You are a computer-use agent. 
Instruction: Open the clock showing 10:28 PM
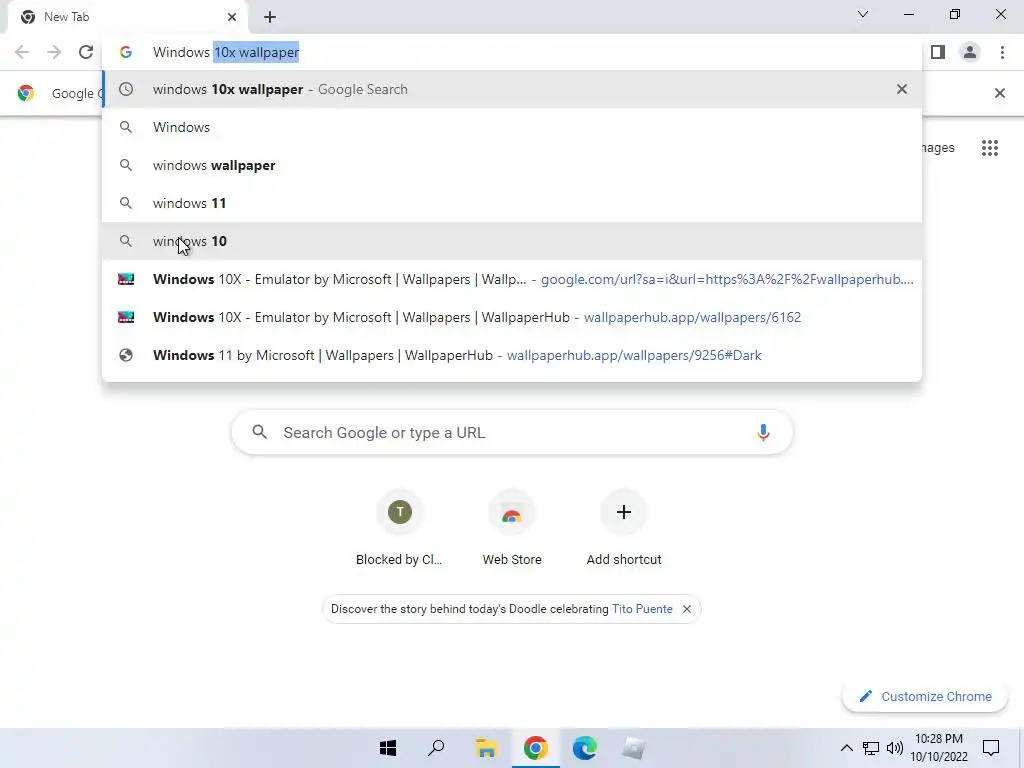coord(938,748)
